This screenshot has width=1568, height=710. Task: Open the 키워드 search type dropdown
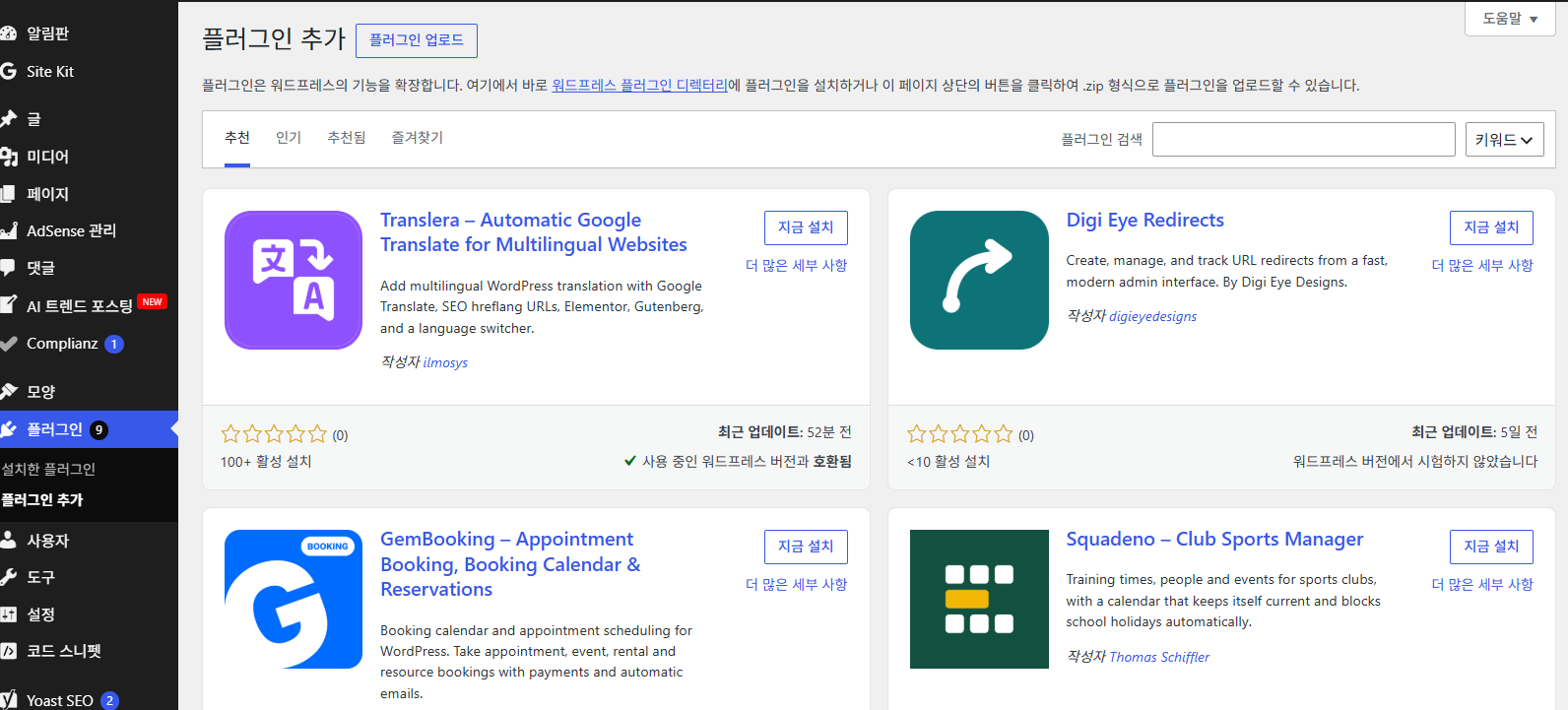pos(1504,140)
